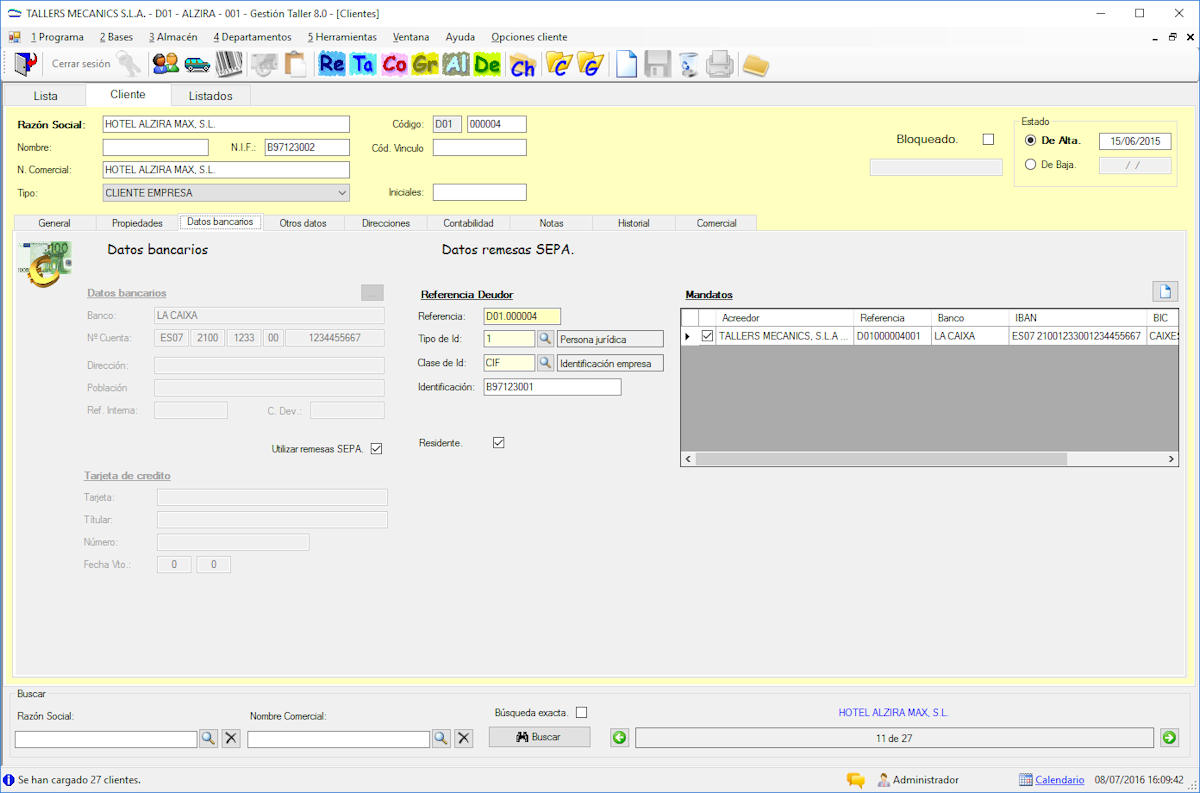Click magnifier beside Tipo de Id field

(x=546, y=339)
